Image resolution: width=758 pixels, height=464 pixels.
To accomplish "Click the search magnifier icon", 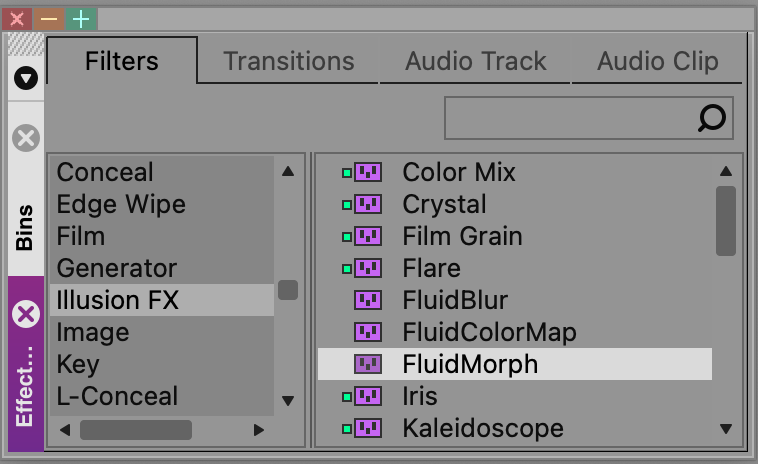I will (712, 118).
